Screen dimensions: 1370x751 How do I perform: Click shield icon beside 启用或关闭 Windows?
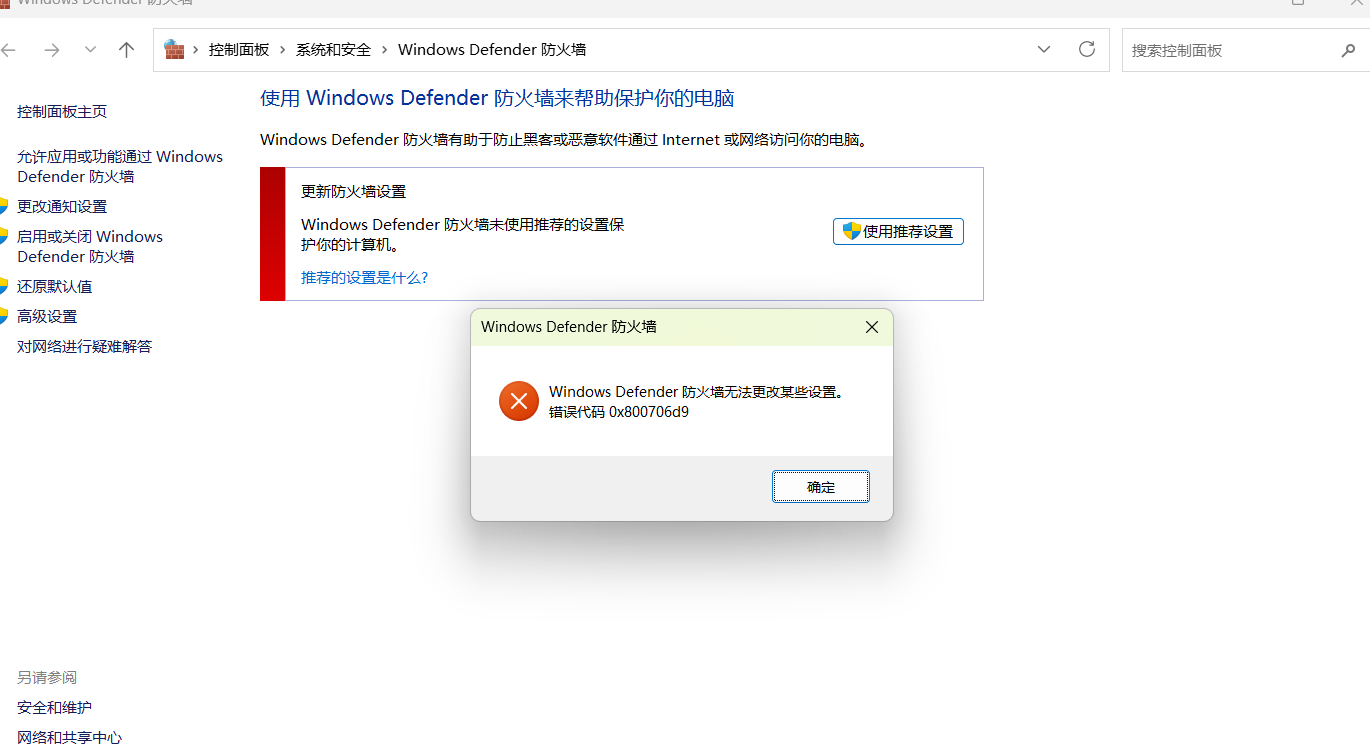(3, 236)
